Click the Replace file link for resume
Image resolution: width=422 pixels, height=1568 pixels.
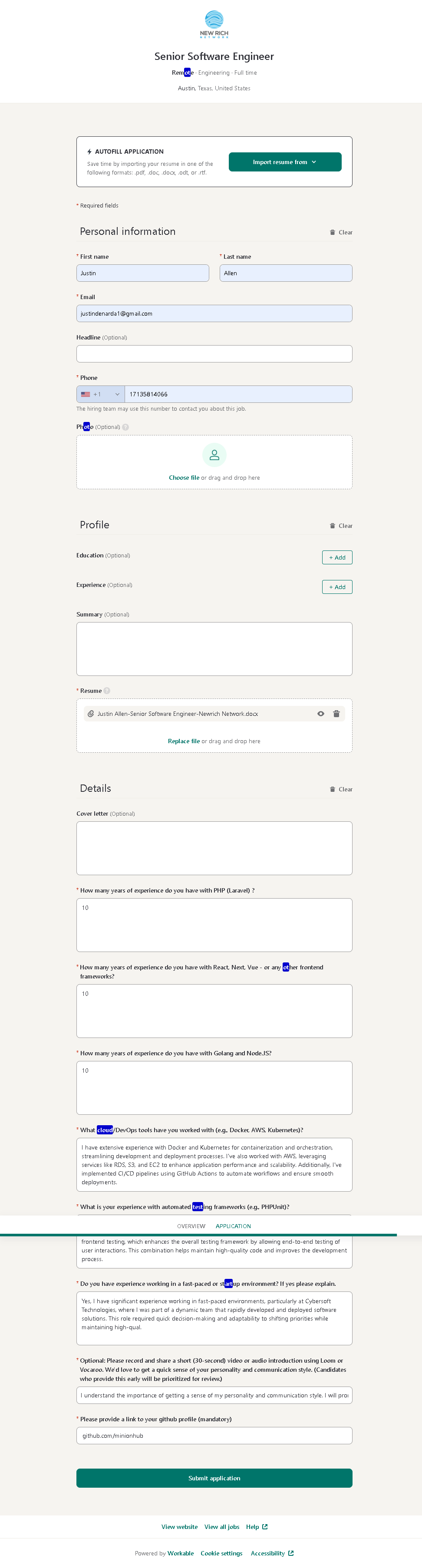click(x=184, y=741)
